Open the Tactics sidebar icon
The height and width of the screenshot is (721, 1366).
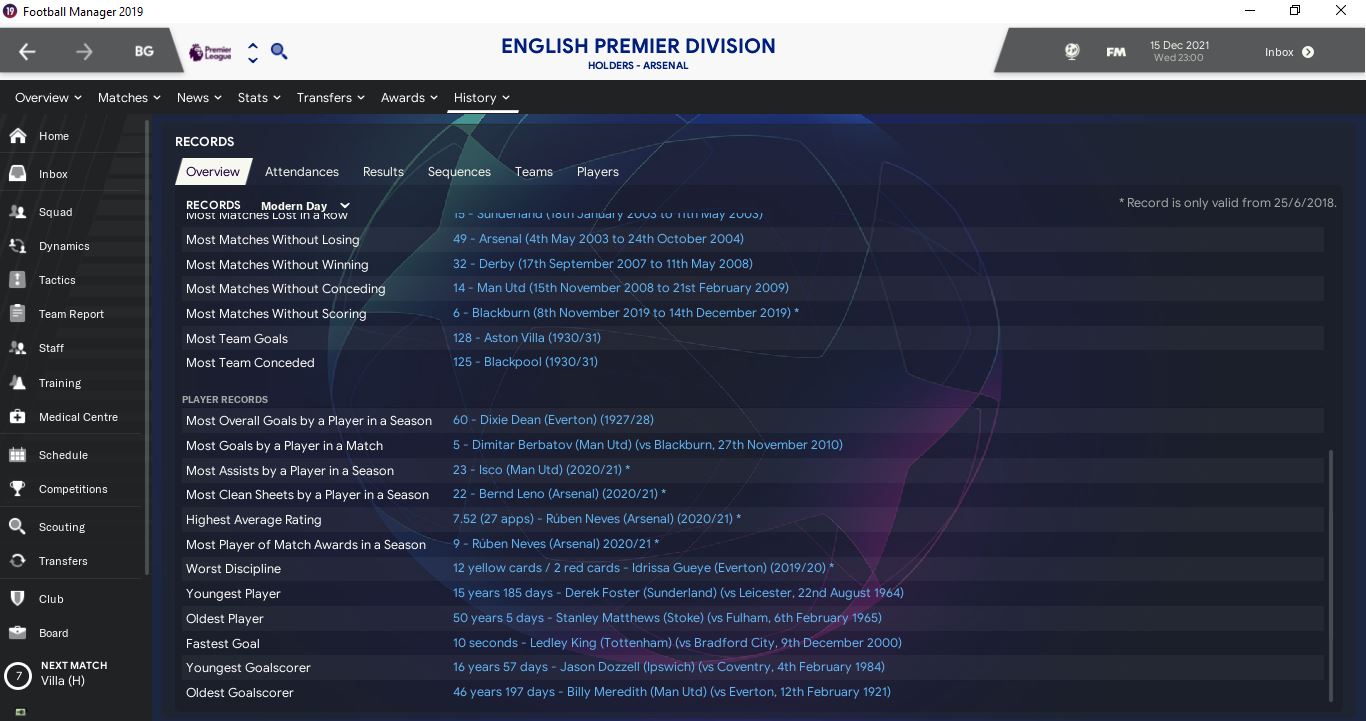[x=17, y=280]
